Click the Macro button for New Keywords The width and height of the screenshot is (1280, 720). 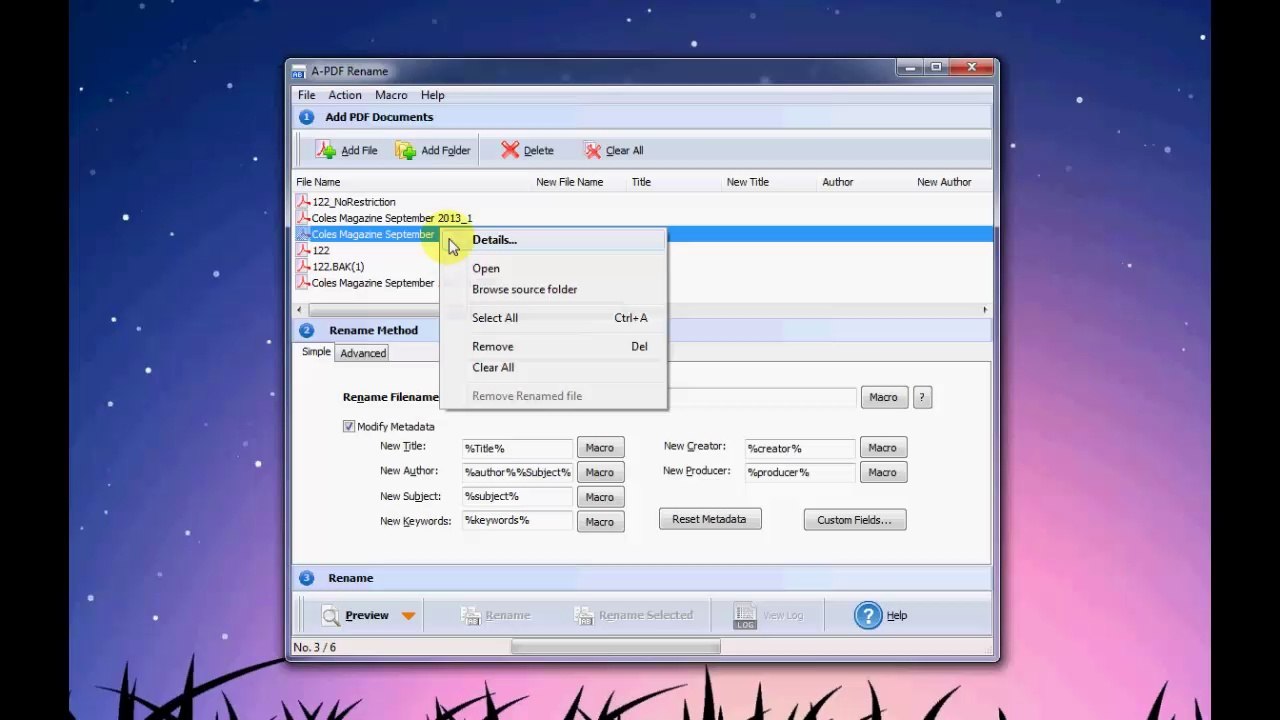[x=599, y=522]
